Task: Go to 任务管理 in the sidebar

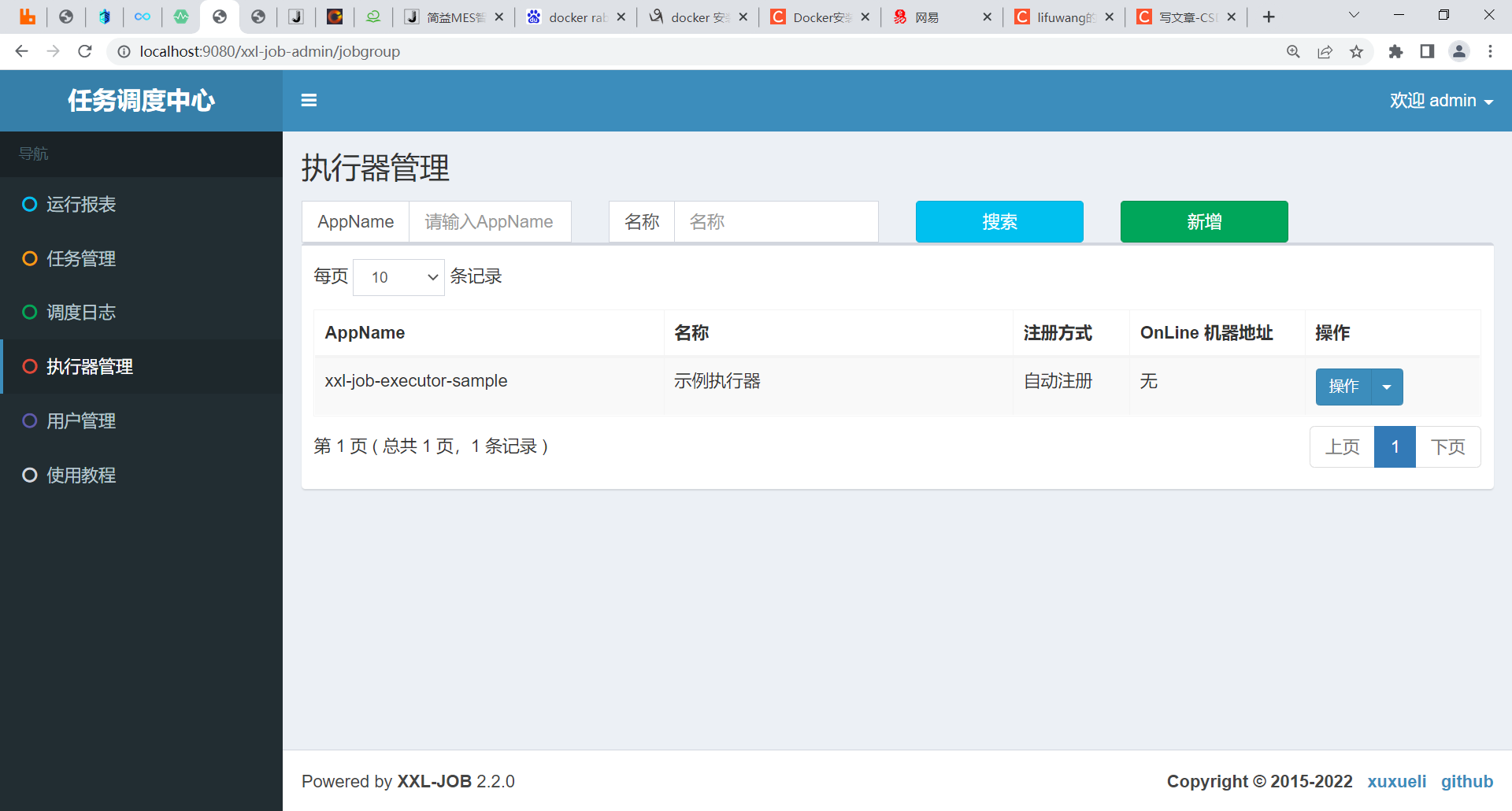Action: pyautogui.click(x=142, y=258)
